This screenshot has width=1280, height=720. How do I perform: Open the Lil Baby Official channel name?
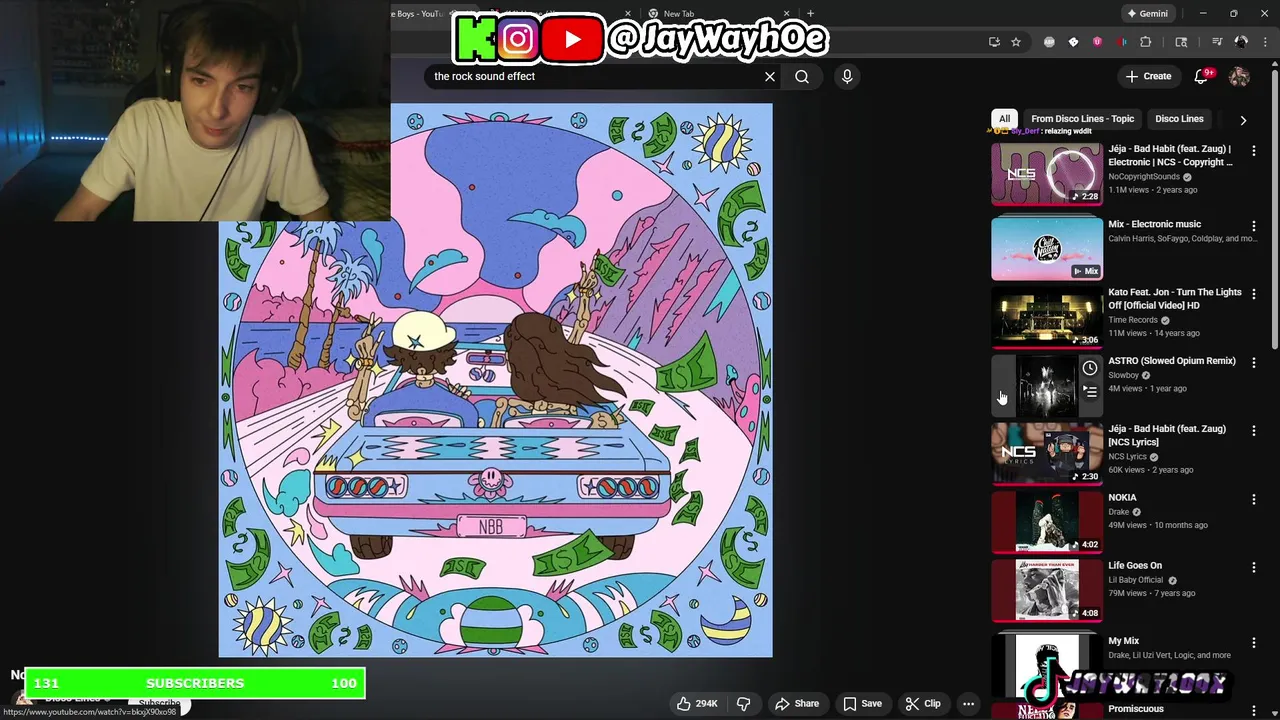coord(1135,580)
